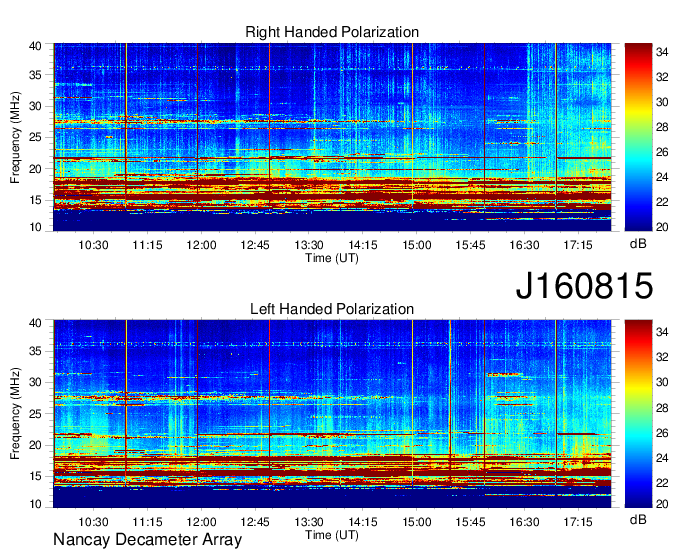Click the 15:45 time tick under Right Handed plot

click(x=470, y=245)
